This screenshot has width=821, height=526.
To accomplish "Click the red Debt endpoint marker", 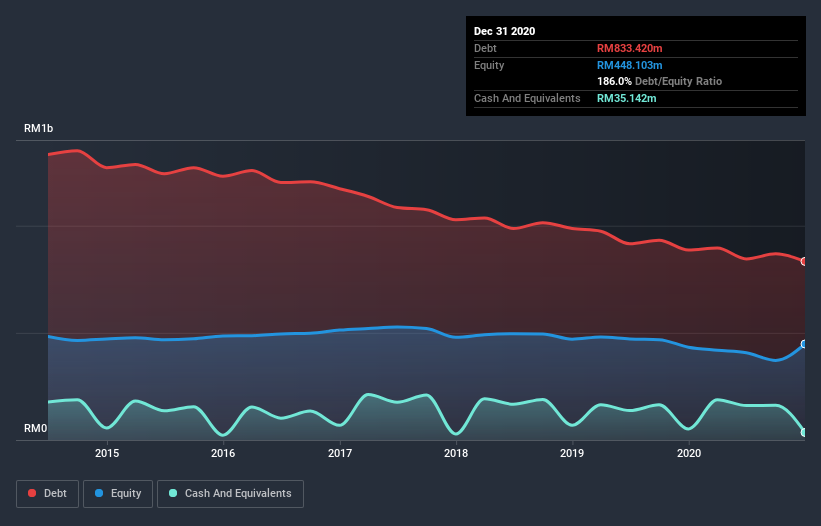I will click(804, 261).
